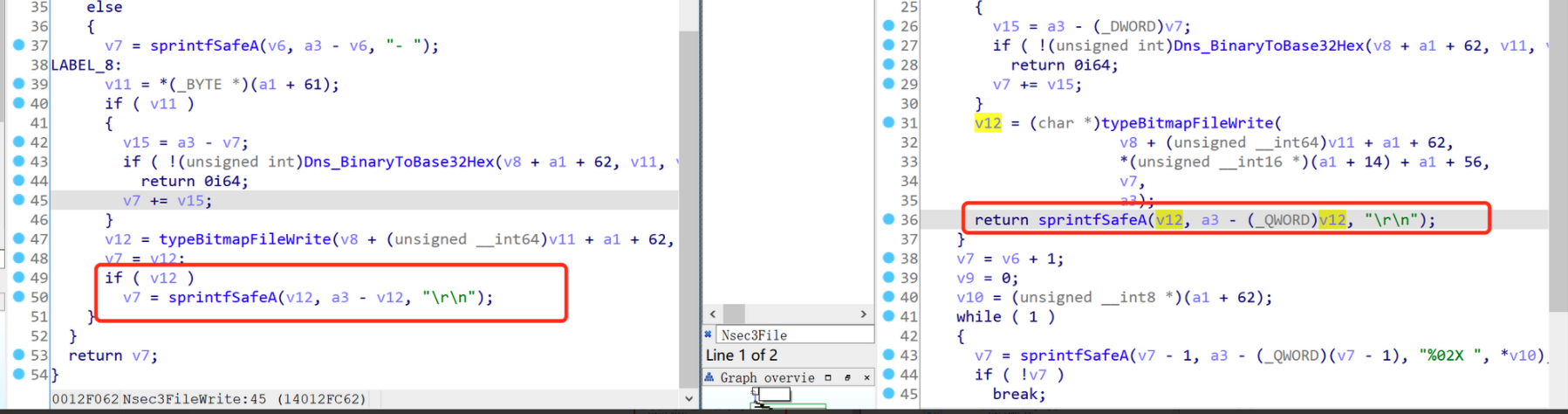Click typeBitmapFileWrite on left pane line 47
The width and height of the screenshot is (1568, 414).
245,239
